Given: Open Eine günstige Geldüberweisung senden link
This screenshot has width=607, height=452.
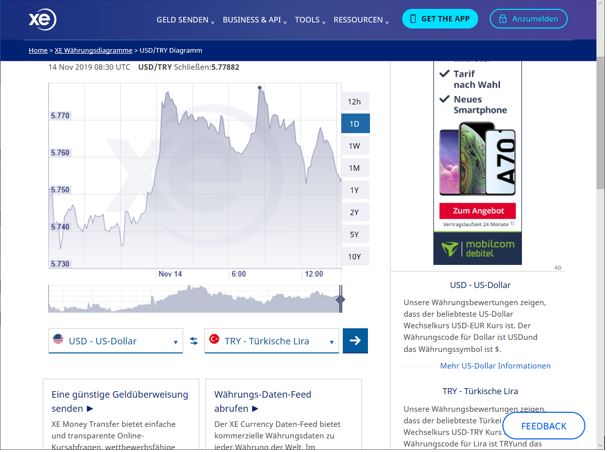Looking at the screenshot, I should pos(120,401).
